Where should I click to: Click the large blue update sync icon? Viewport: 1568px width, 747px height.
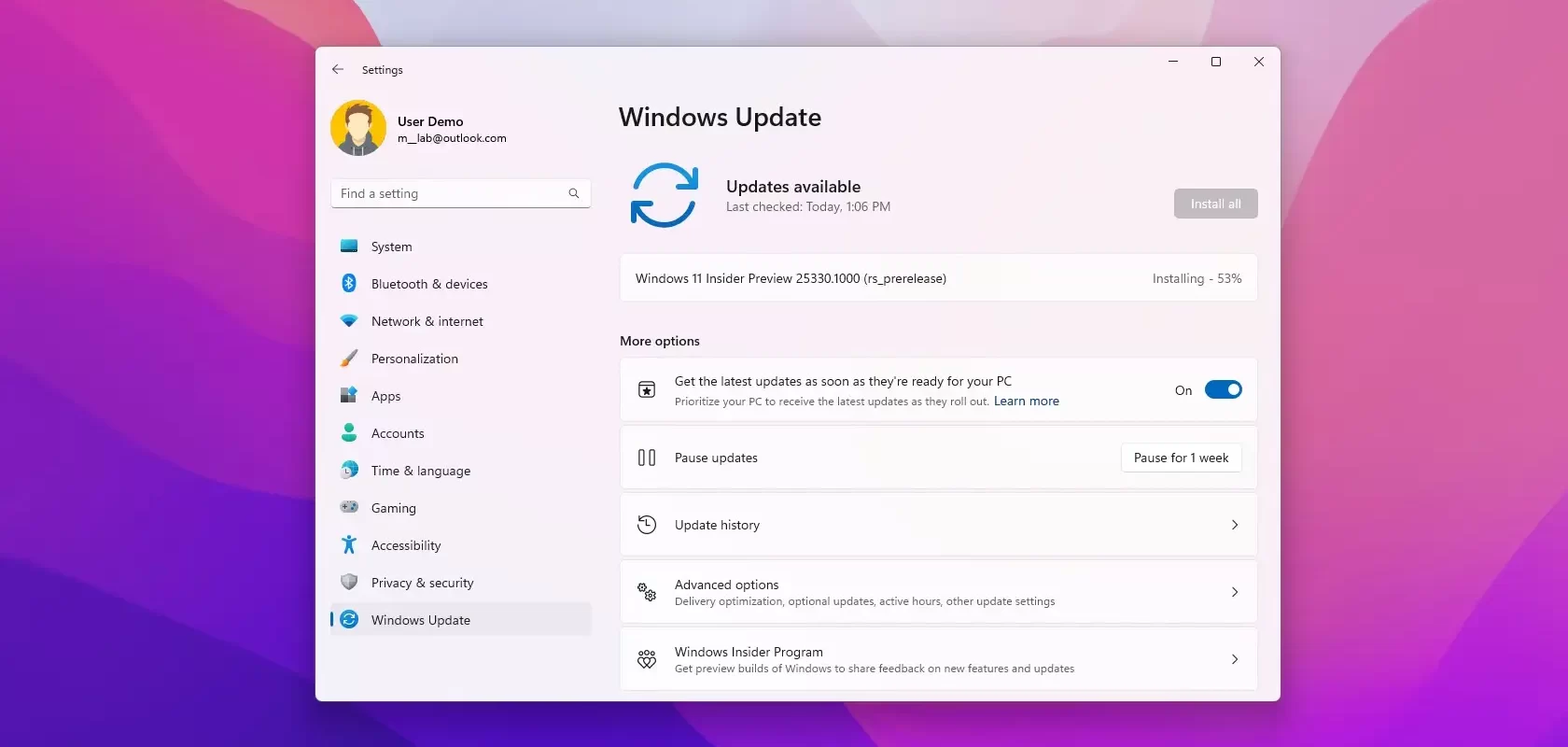click(x=665, y=195)
